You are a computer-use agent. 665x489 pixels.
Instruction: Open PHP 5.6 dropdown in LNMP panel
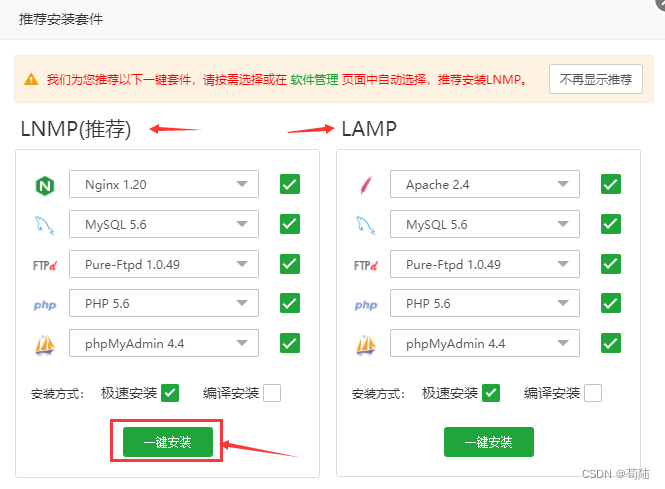point(164,303)
